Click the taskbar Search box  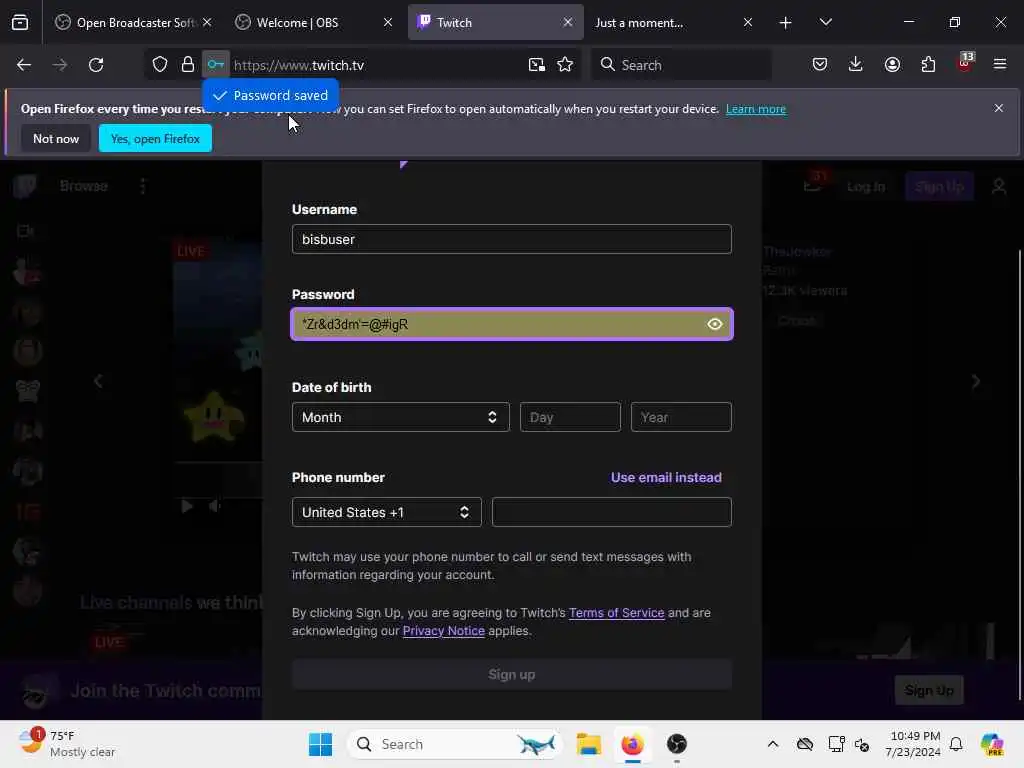coord(455,744)
